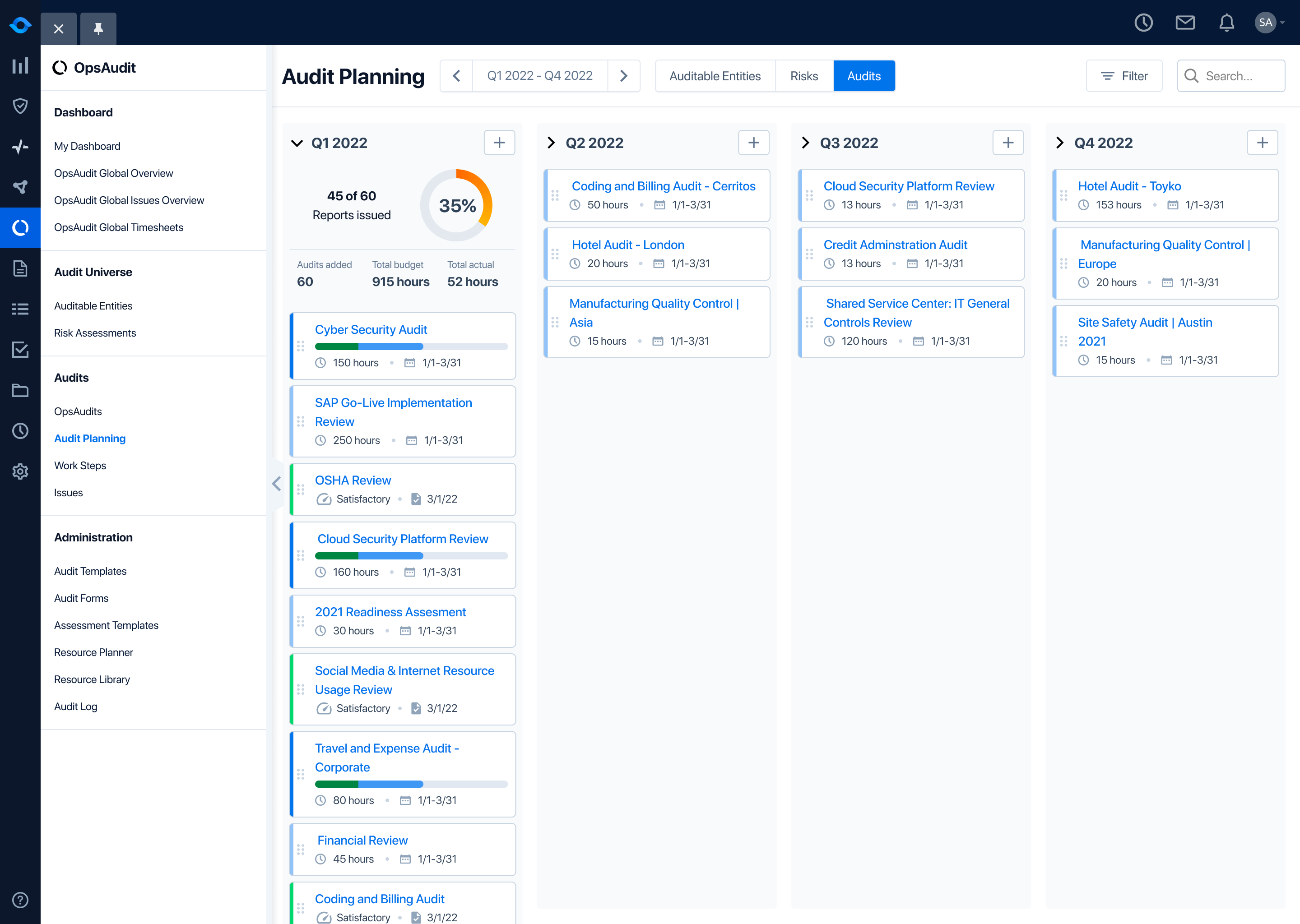Select the bar chart icon in left rail
1300x924 pixels.
tap(20, 65)
